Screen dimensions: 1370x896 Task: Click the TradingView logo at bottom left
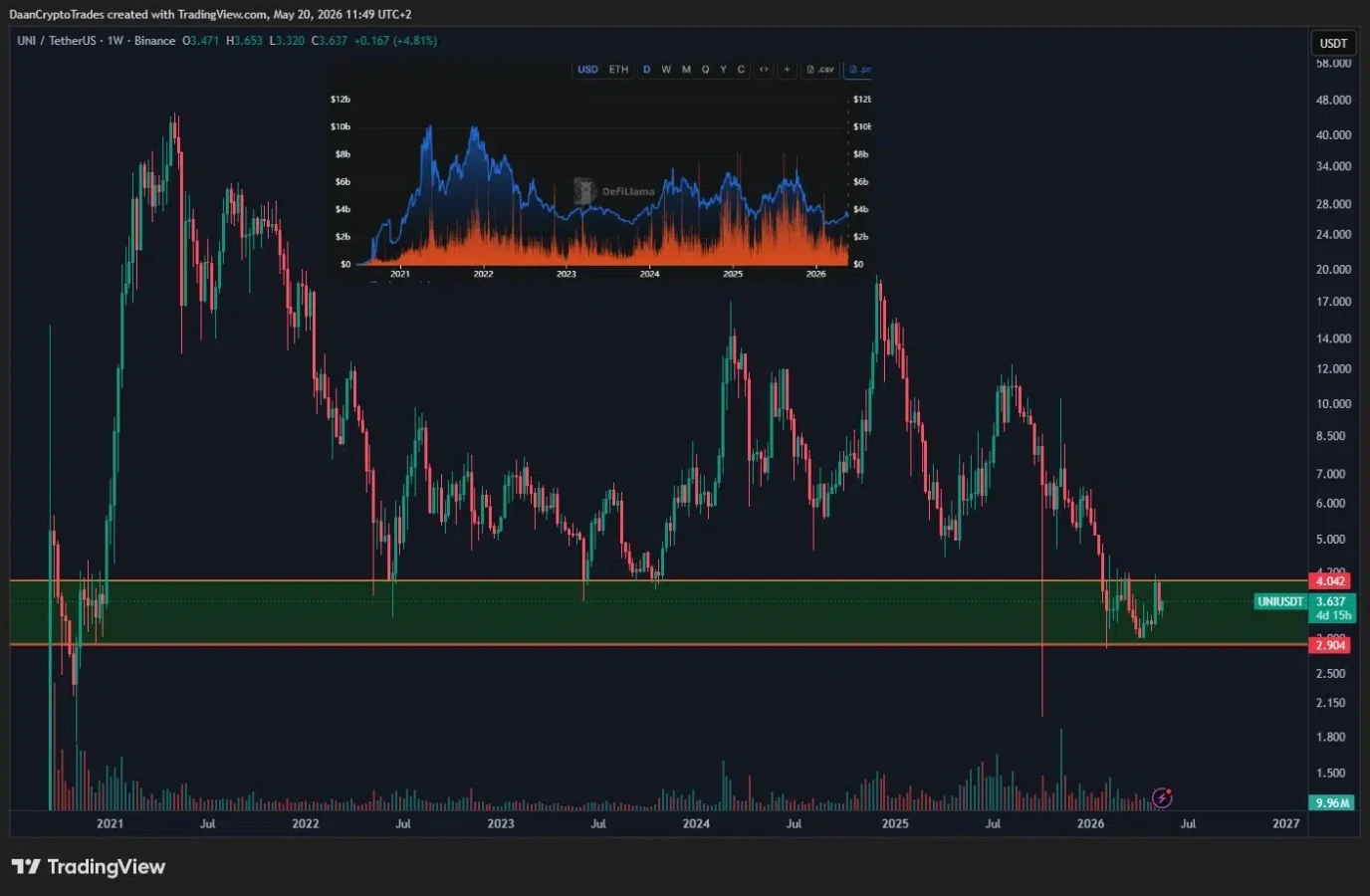tap(89, 867)
